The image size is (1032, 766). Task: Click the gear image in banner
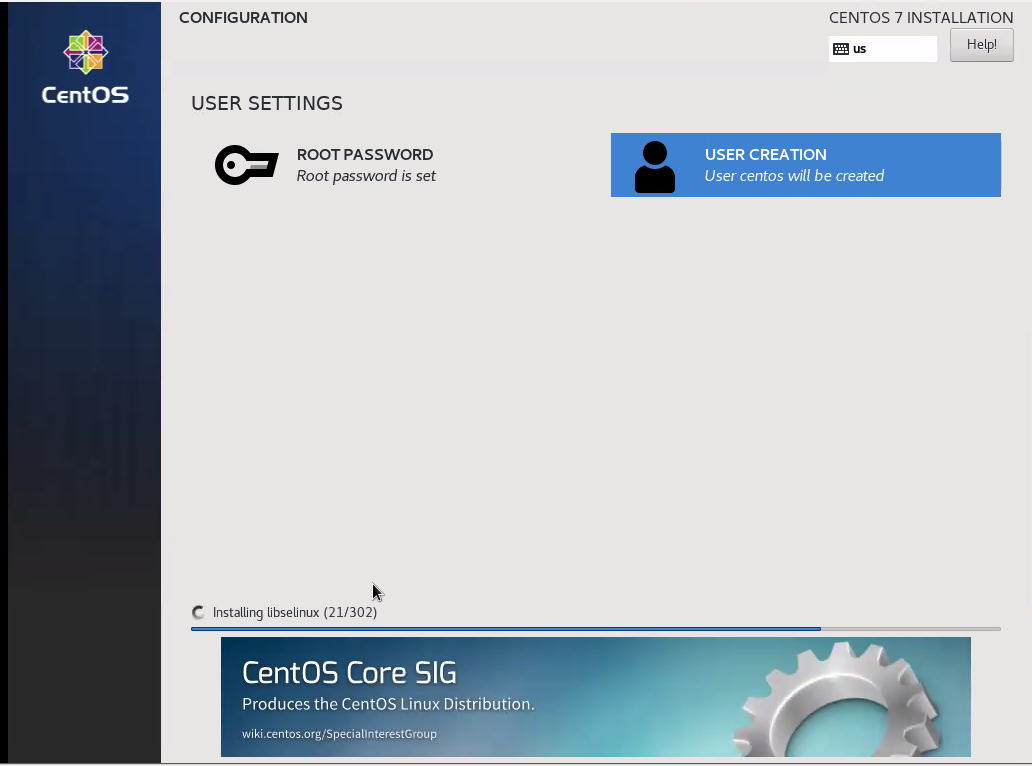click(x=839, y=700)
